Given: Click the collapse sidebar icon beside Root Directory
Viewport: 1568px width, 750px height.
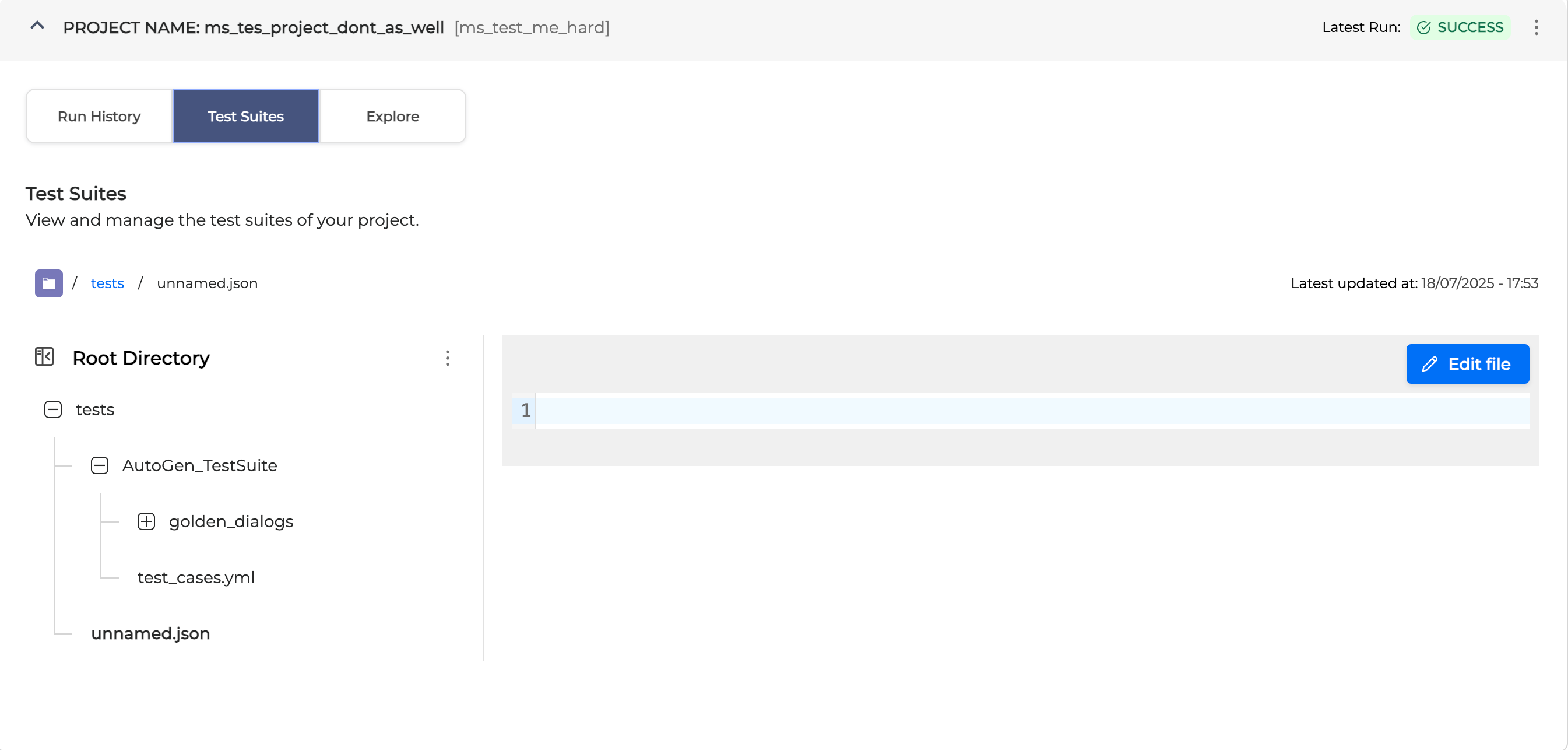Looking at the screenshot, I should pos(43,357).
